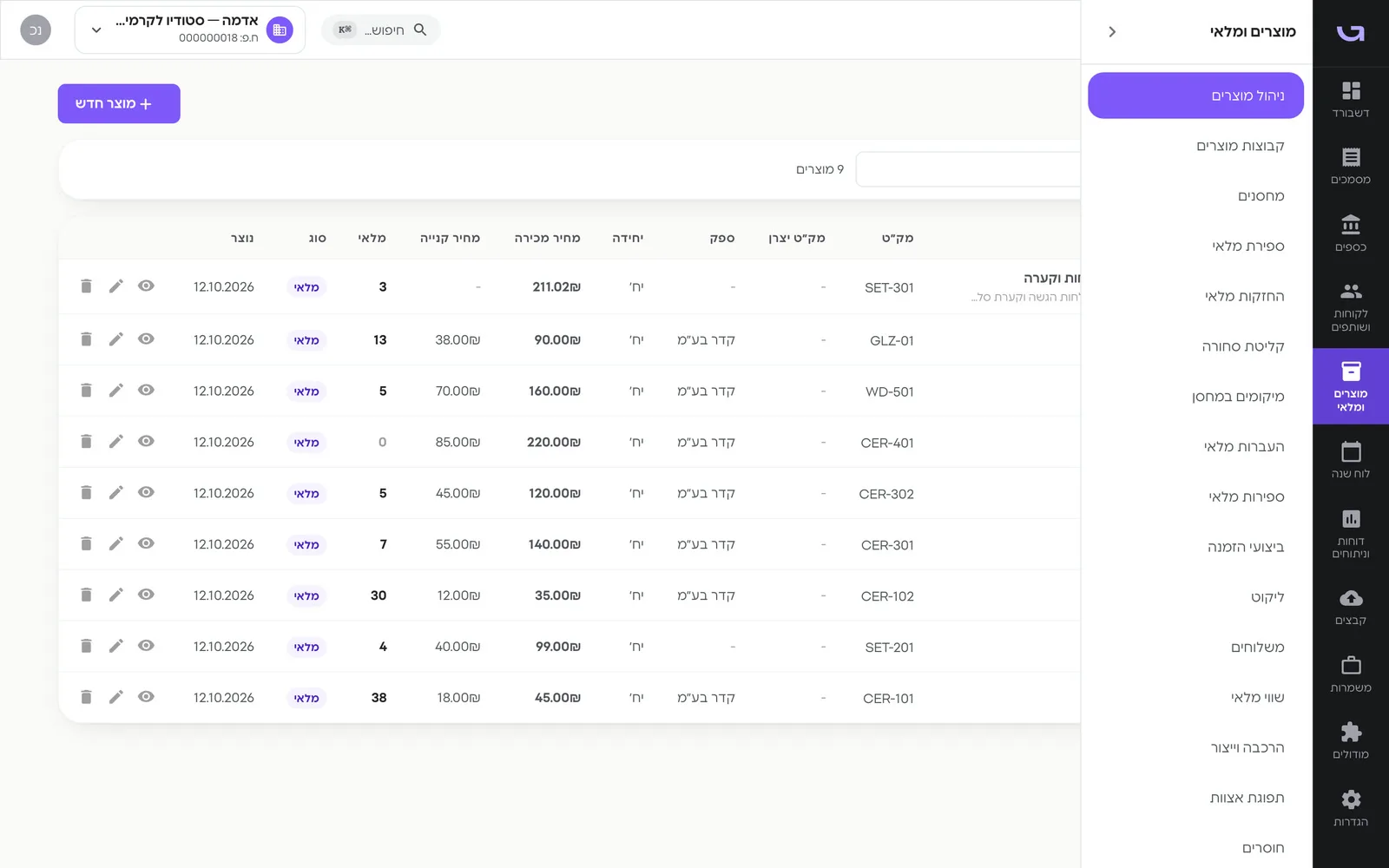Select ניהול מוצרים menu item
Screen dimensions: 1389x868
(x=1195, y=95)
